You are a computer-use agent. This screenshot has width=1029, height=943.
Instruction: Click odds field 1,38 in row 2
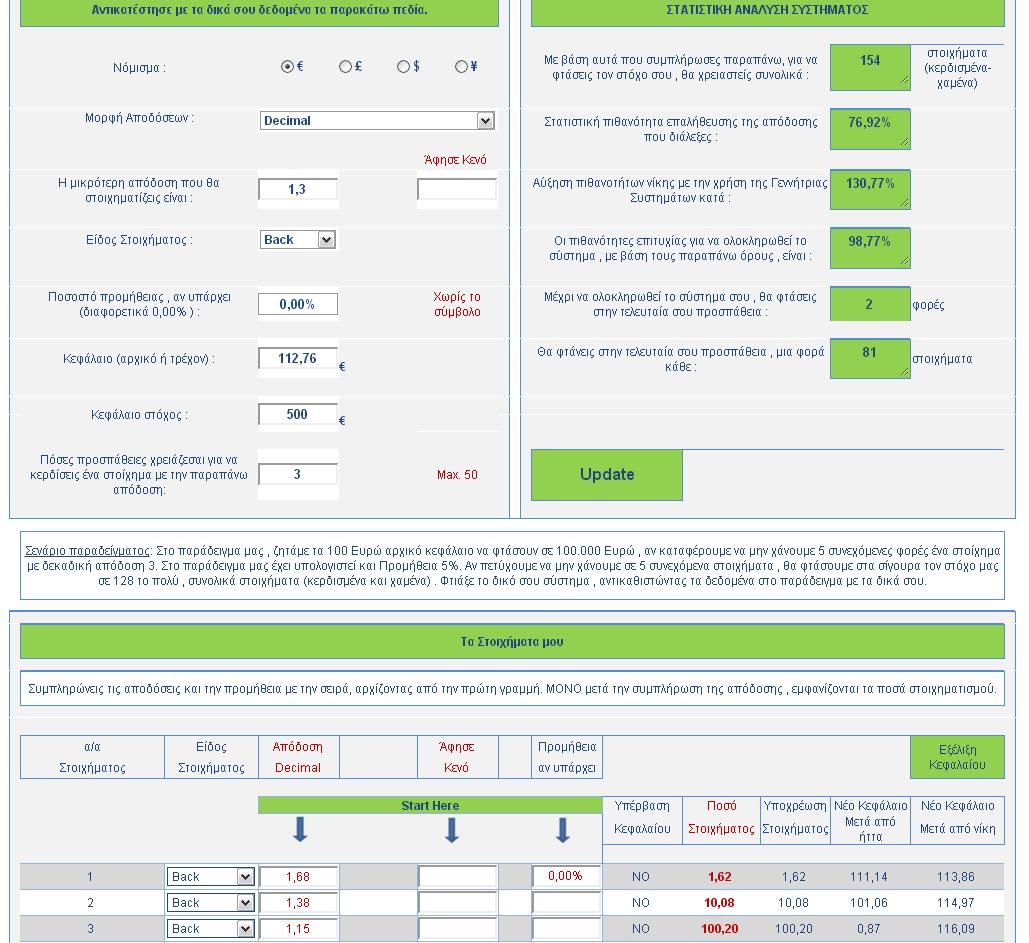point(299,903)
